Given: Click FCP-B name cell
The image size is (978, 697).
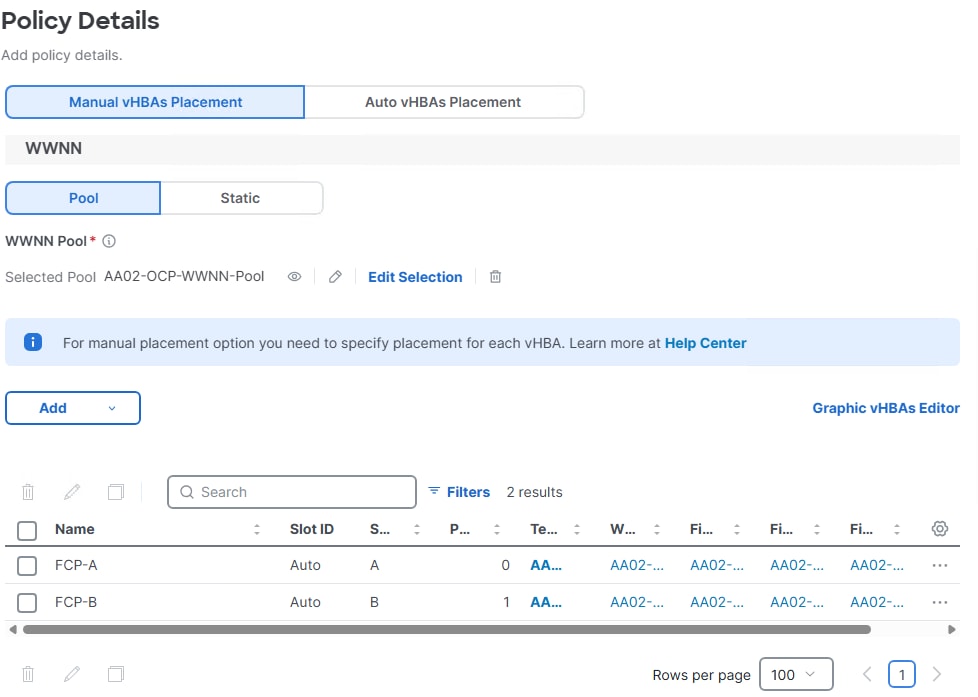Looking at the screenshot, I should click(x=76, y=602).
